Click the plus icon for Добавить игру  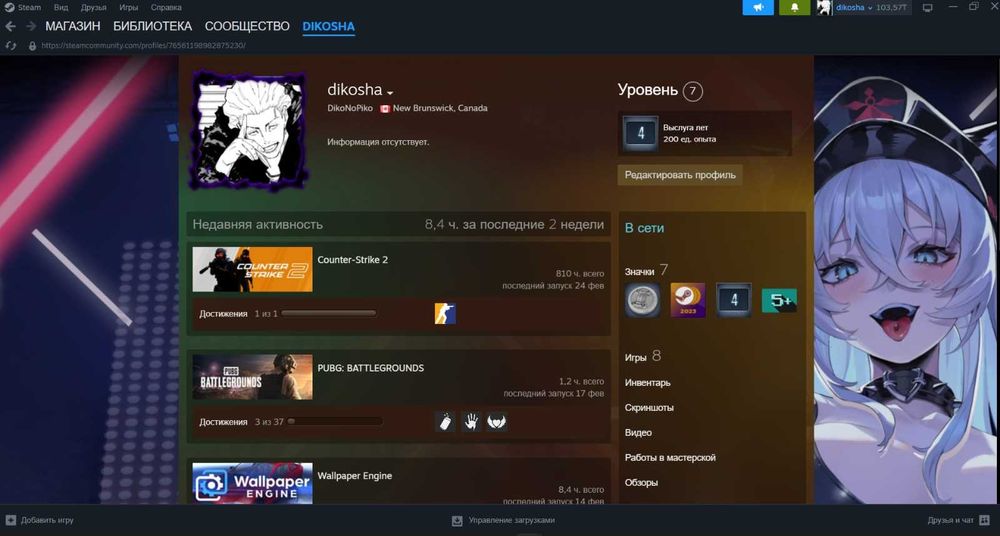[10, 520]
